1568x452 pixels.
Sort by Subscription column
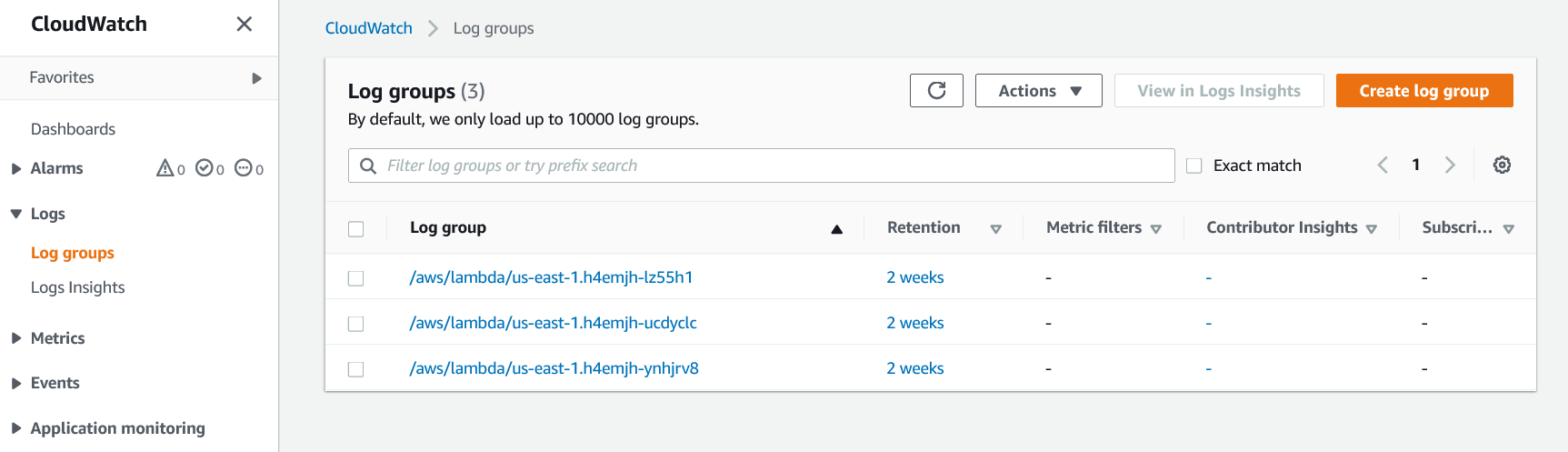[x=1508, y=229]
